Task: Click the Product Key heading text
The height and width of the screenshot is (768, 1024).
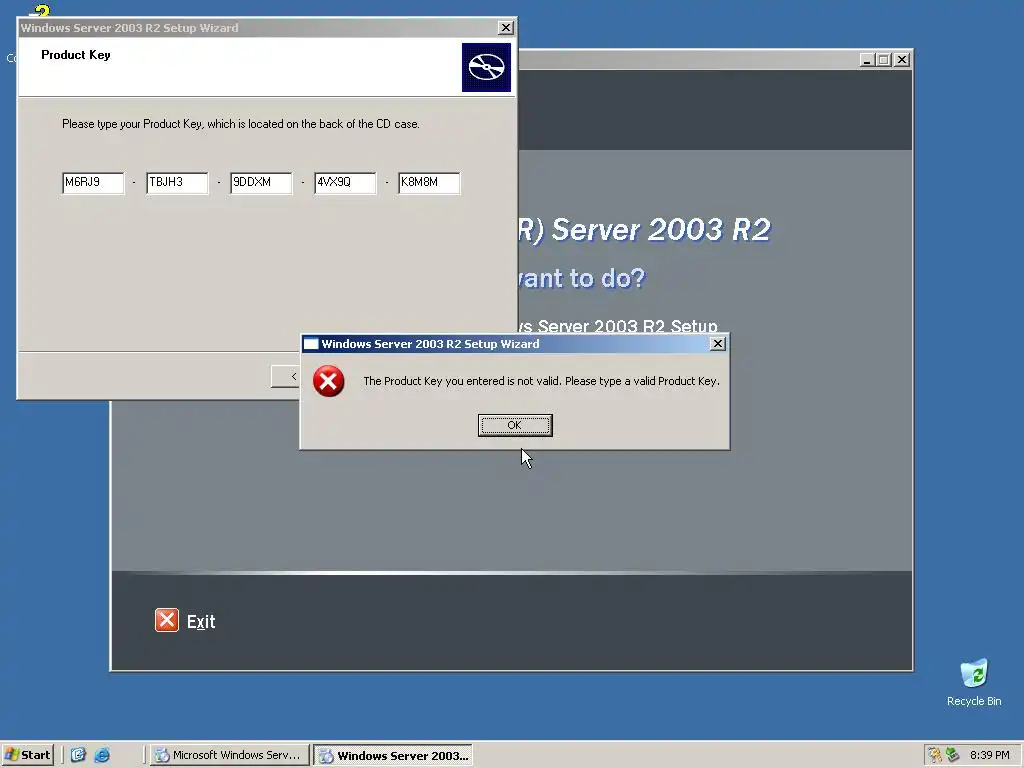Action: (x=76, y=55)
